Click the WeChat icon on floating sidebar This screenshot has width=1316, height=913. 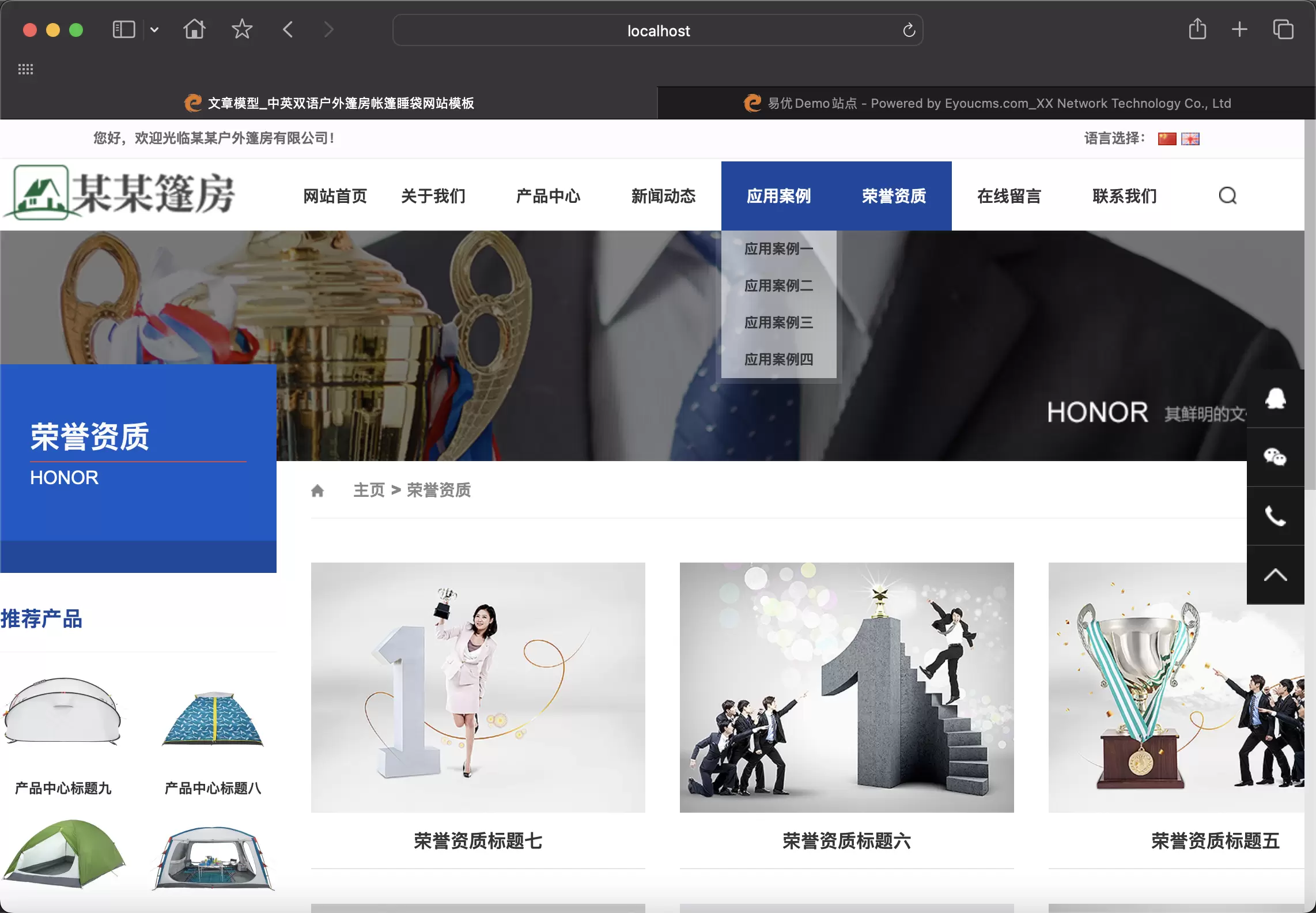pyautogui.click(x=1276, y=457)
